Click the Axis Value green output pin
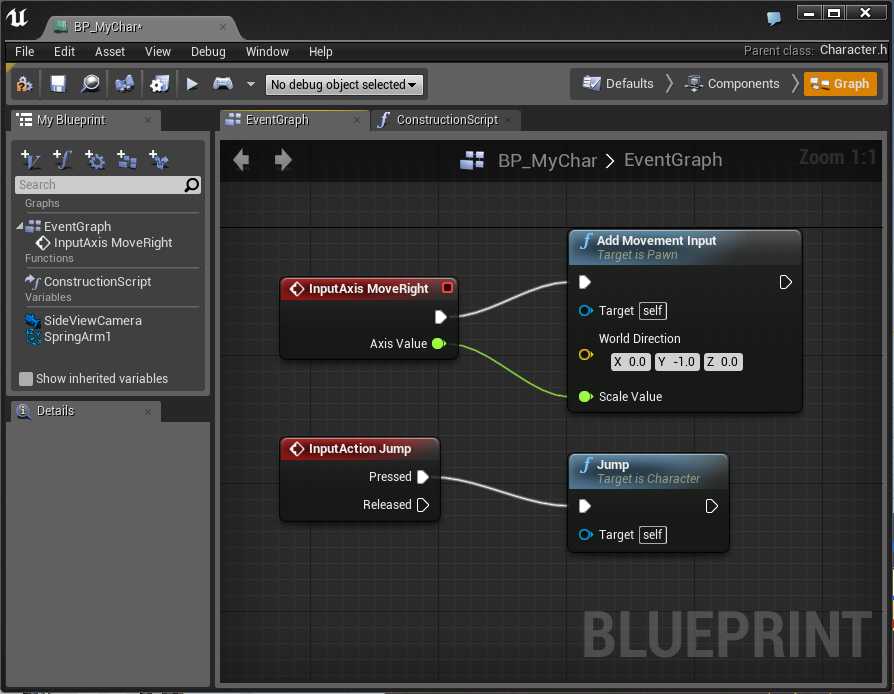The image size is (894, 694). pyautogui.click(x=439, y=343)
